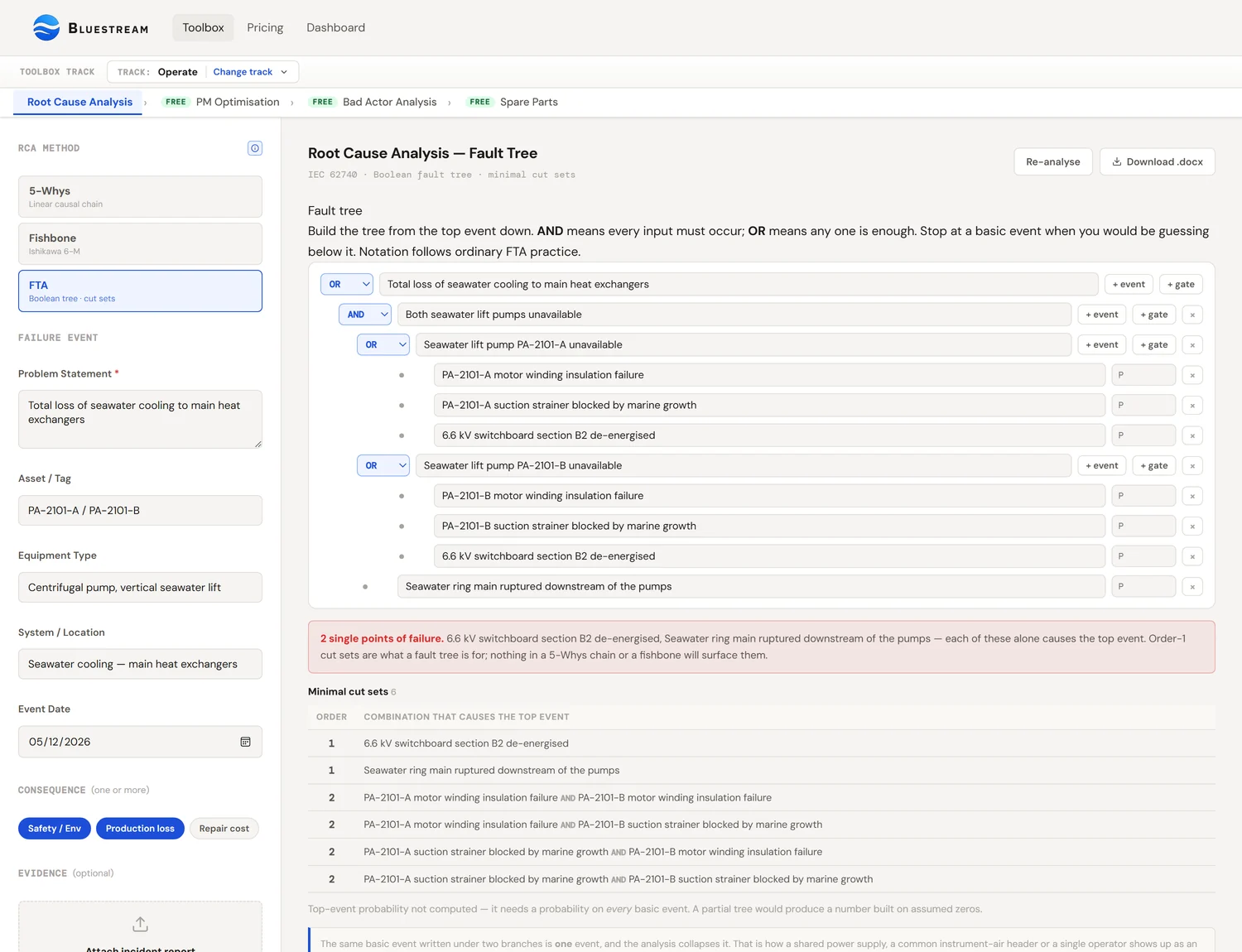Set probability for PA-2101-A motor winding failure
This screenshot has width=1242, height=952.
(x=1143, y=375)
